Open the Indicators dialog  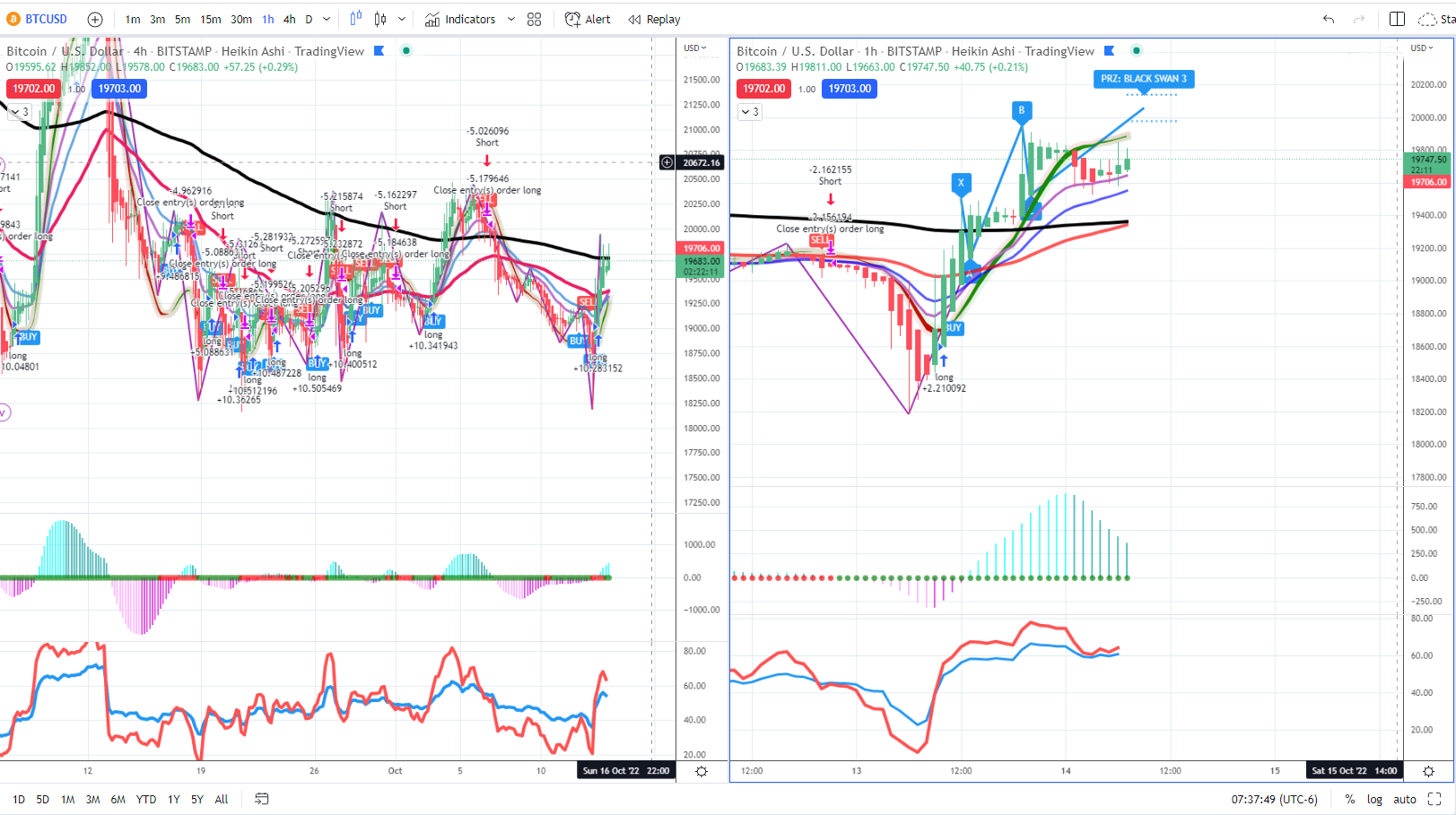pos(460,19)
